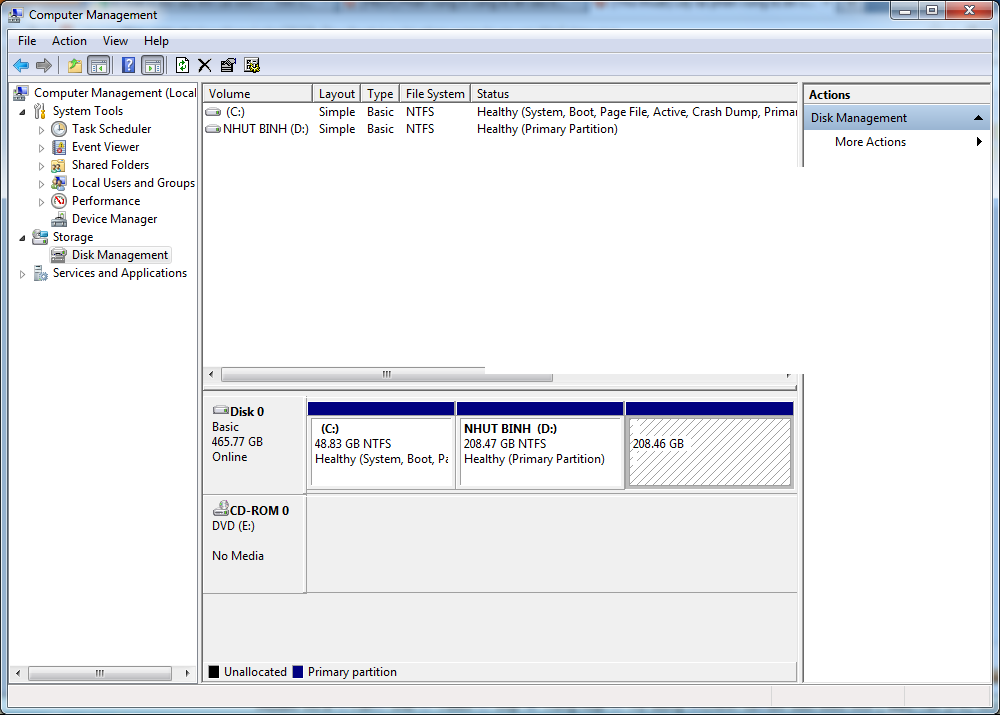Click the File System column header
This screenshot has width=1000, height=715.
pyautogui.click(x=434, y=94)
